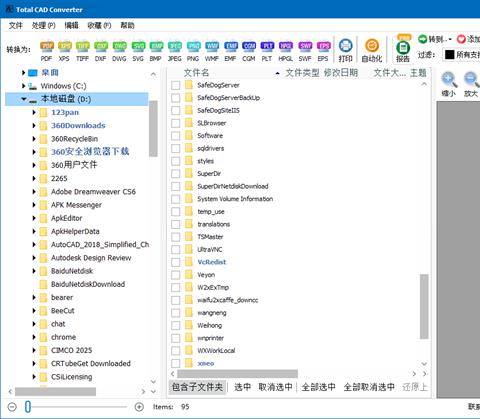Image resolution: width=480 pixels, height=419 pixels.
Task: Expand the BaiduNetdisk folder node
Action: pos(34,271)
